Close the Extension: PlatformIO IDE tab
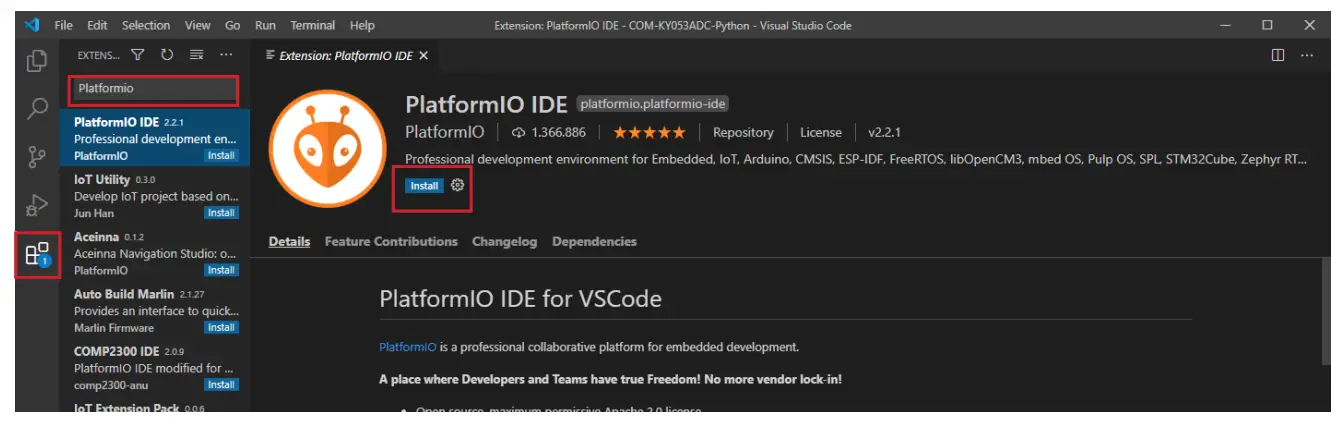Viewport: 1339px width, 428px height. pos(423,55)
